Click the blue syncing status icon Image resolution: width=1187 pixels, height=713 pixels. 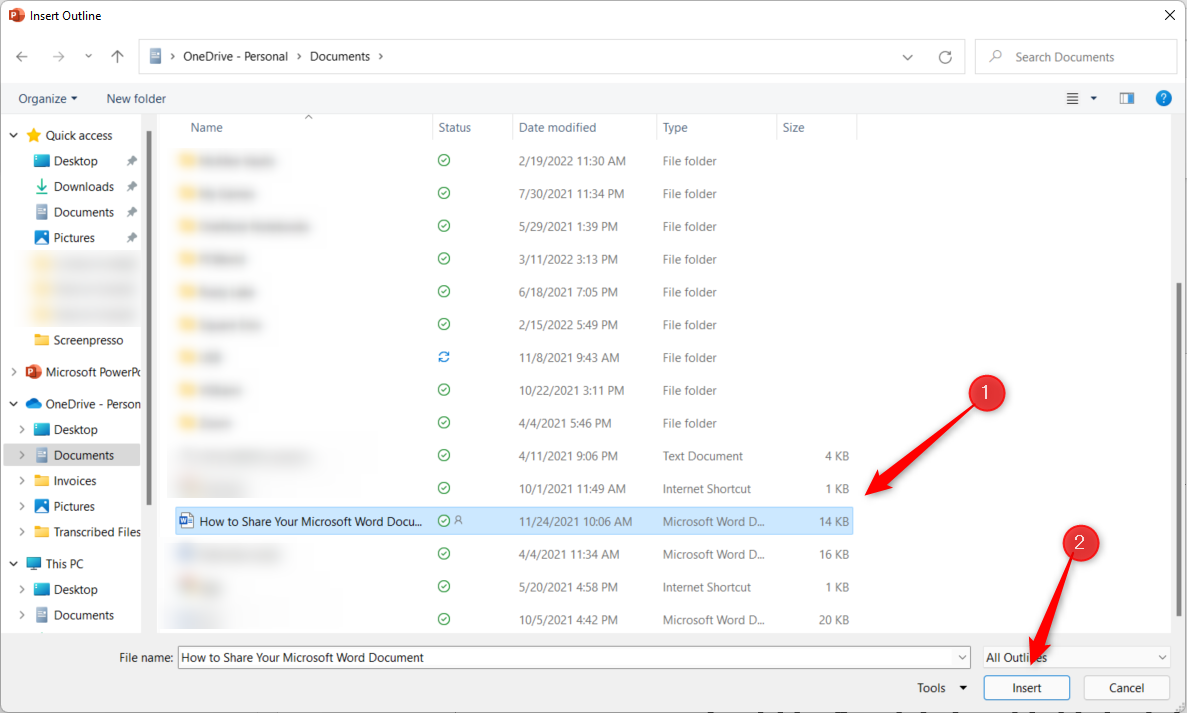point(443,357)
